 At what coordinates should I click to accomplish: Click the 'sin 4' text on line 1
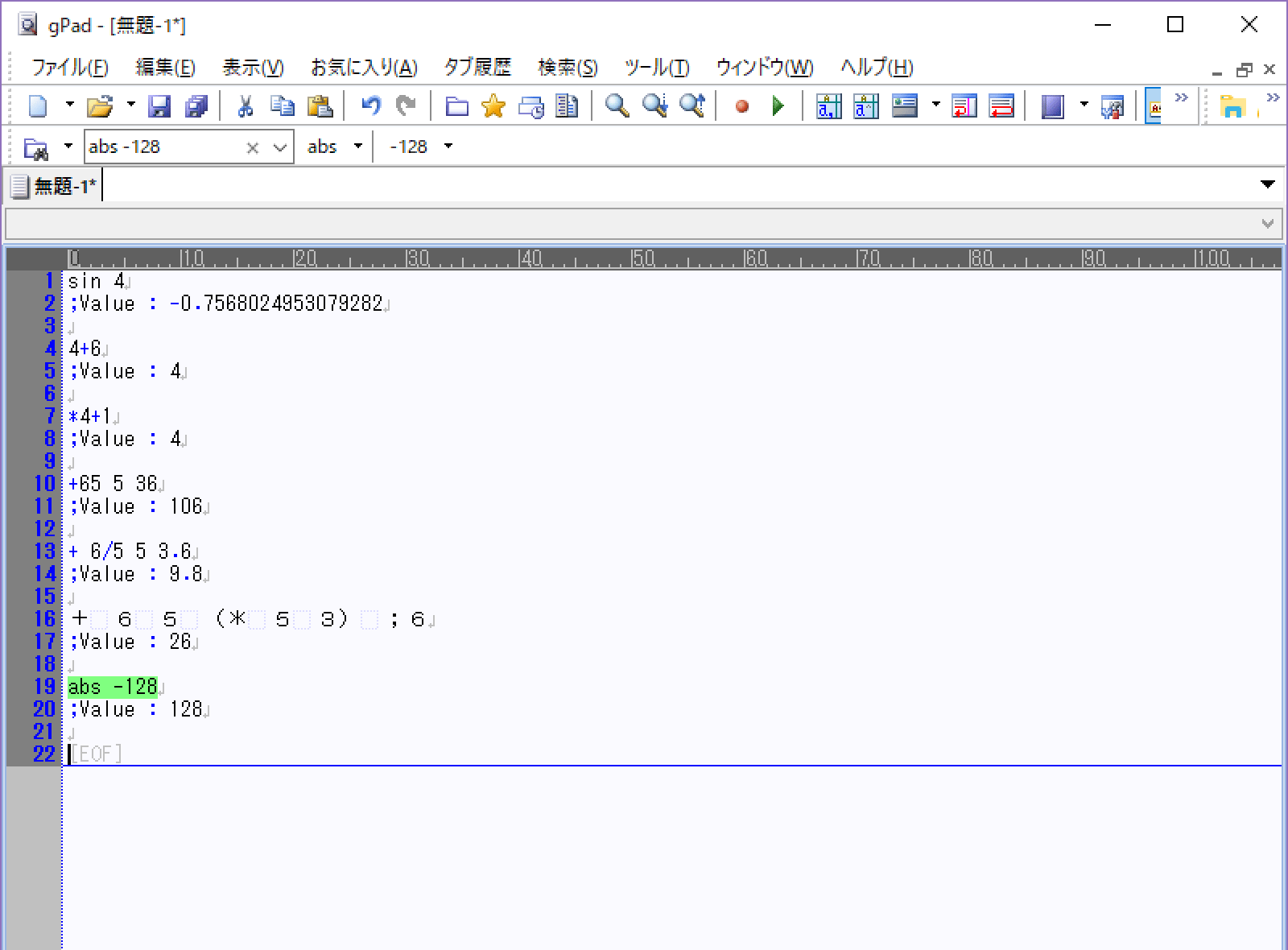[x=96, y=281]
